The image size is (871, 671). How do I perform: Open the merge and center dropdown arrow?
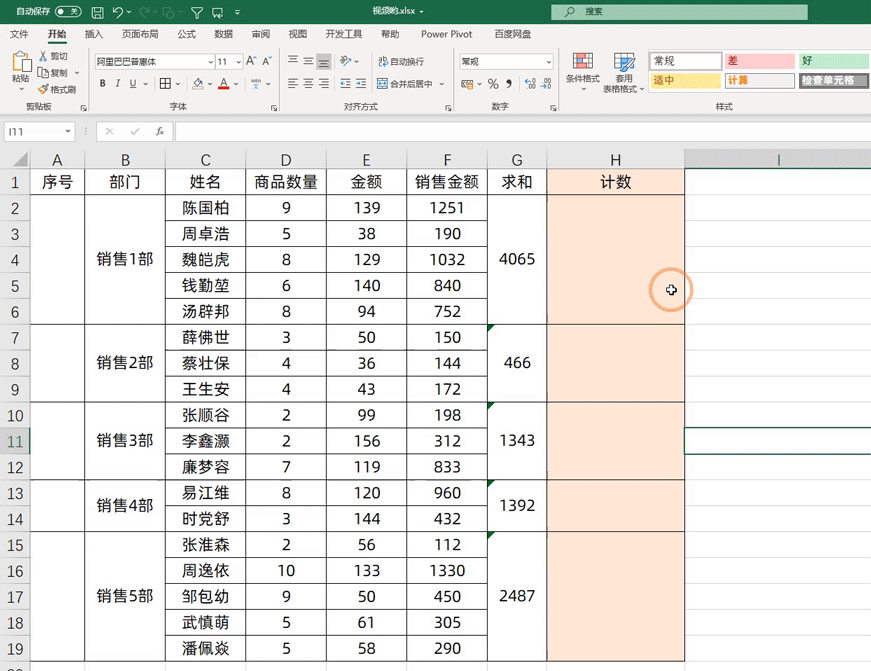pos(442,84)
